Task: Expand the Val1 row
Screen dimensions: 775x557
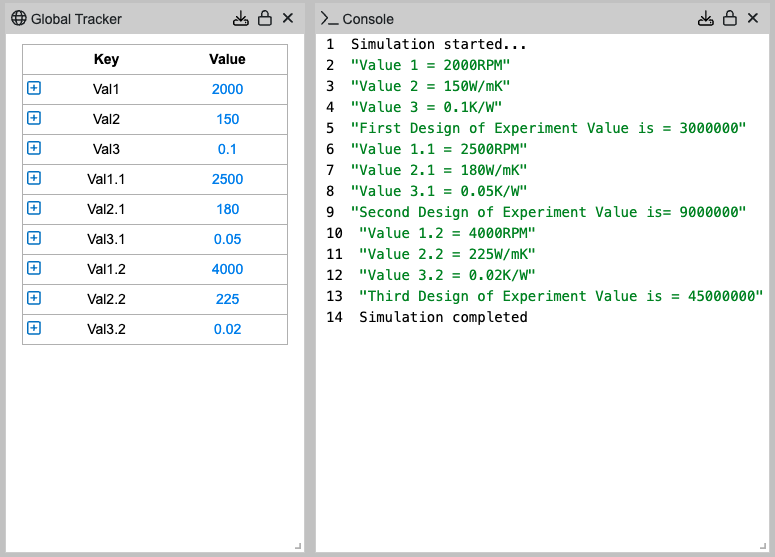Action: click(34, 88)
